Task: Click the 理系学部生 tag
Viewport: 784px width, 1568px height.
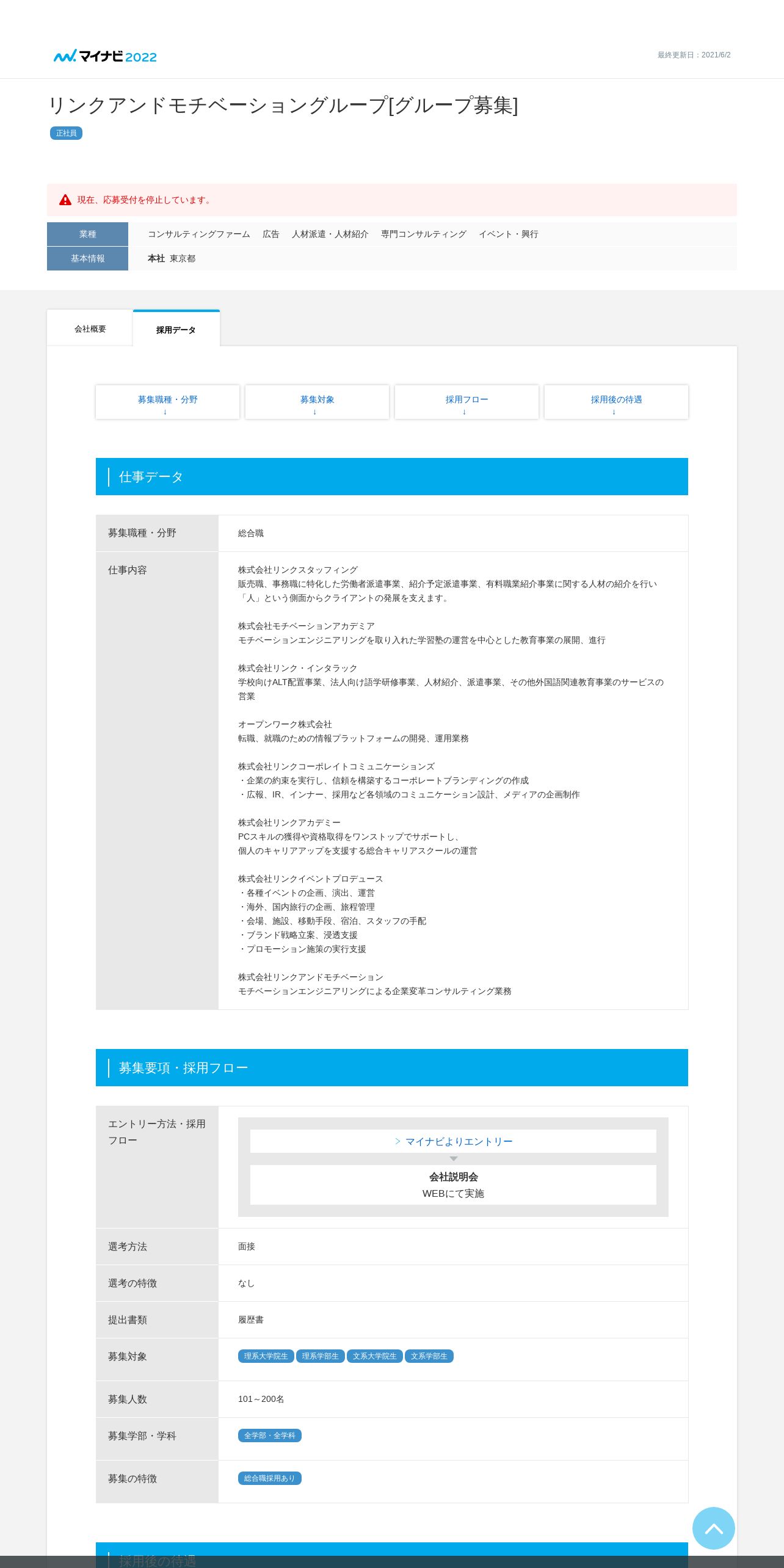Action: pos(320,1356)
